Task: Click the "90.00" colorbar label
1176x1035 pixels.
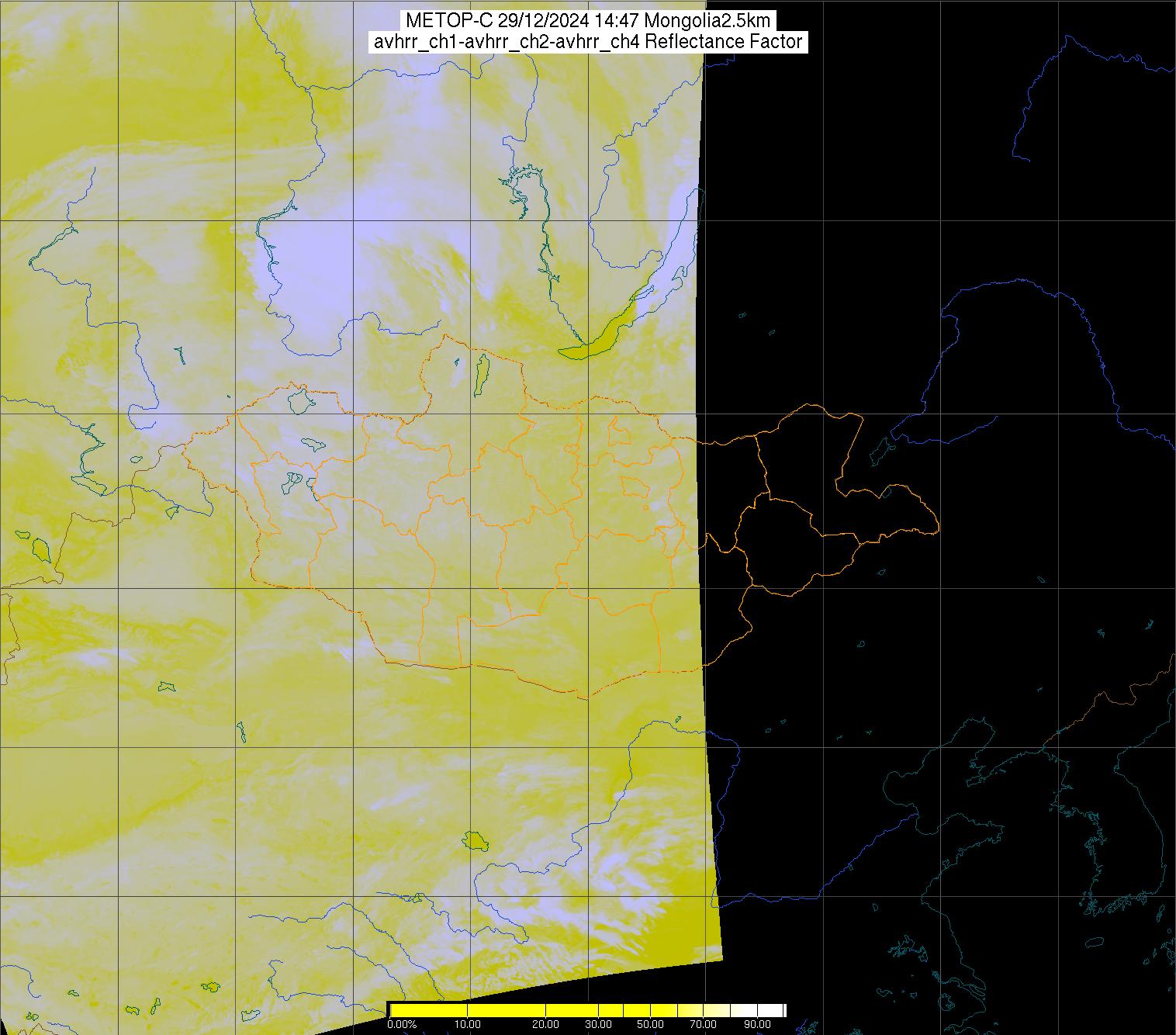Action: (x=757, y=1024)
